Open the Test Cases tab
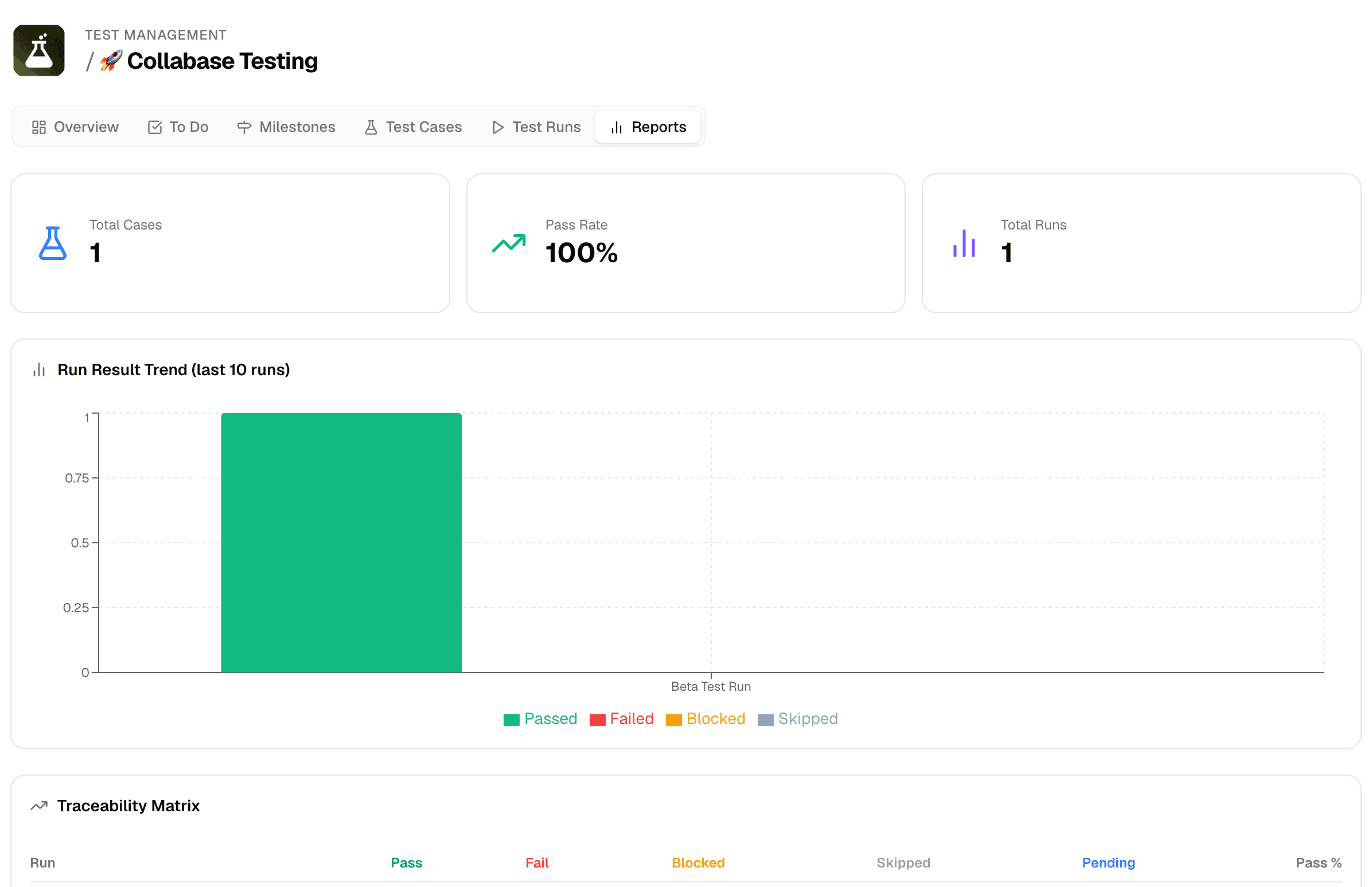 click(413, 127)
